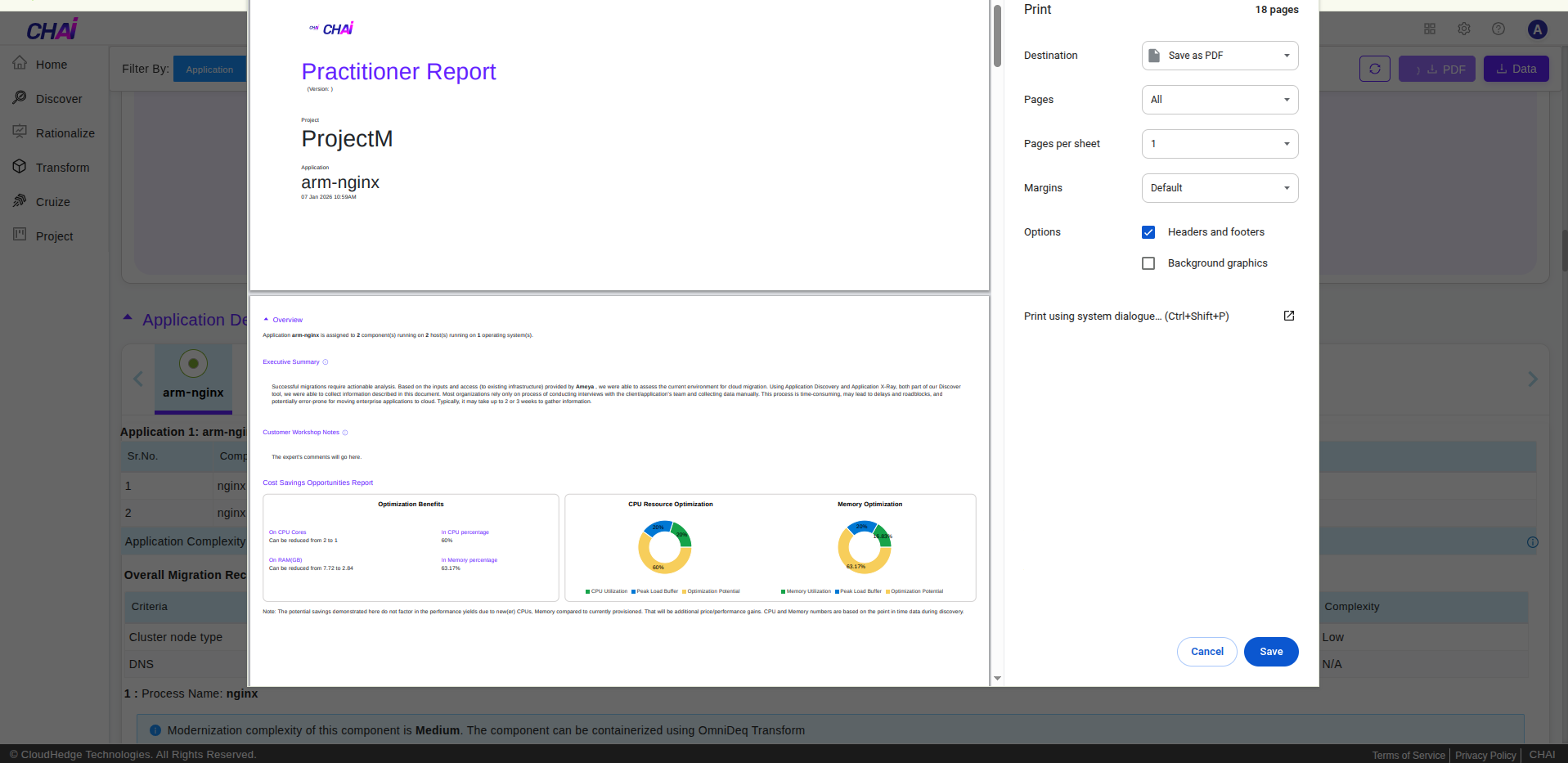Open Rationalize in the sidebar menu
Image resolution: width=1568 pixels, height=763 pixels.
coord(65,133)
